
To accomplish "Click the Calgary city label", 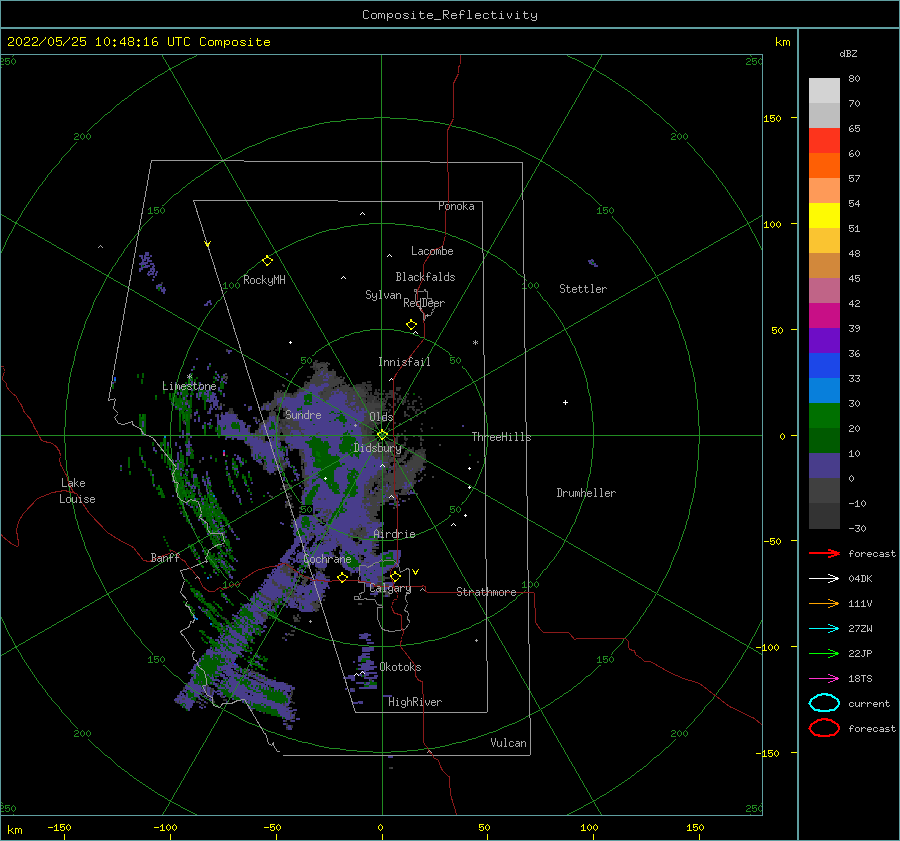I will pyautogui.click(x=390, y=588).
